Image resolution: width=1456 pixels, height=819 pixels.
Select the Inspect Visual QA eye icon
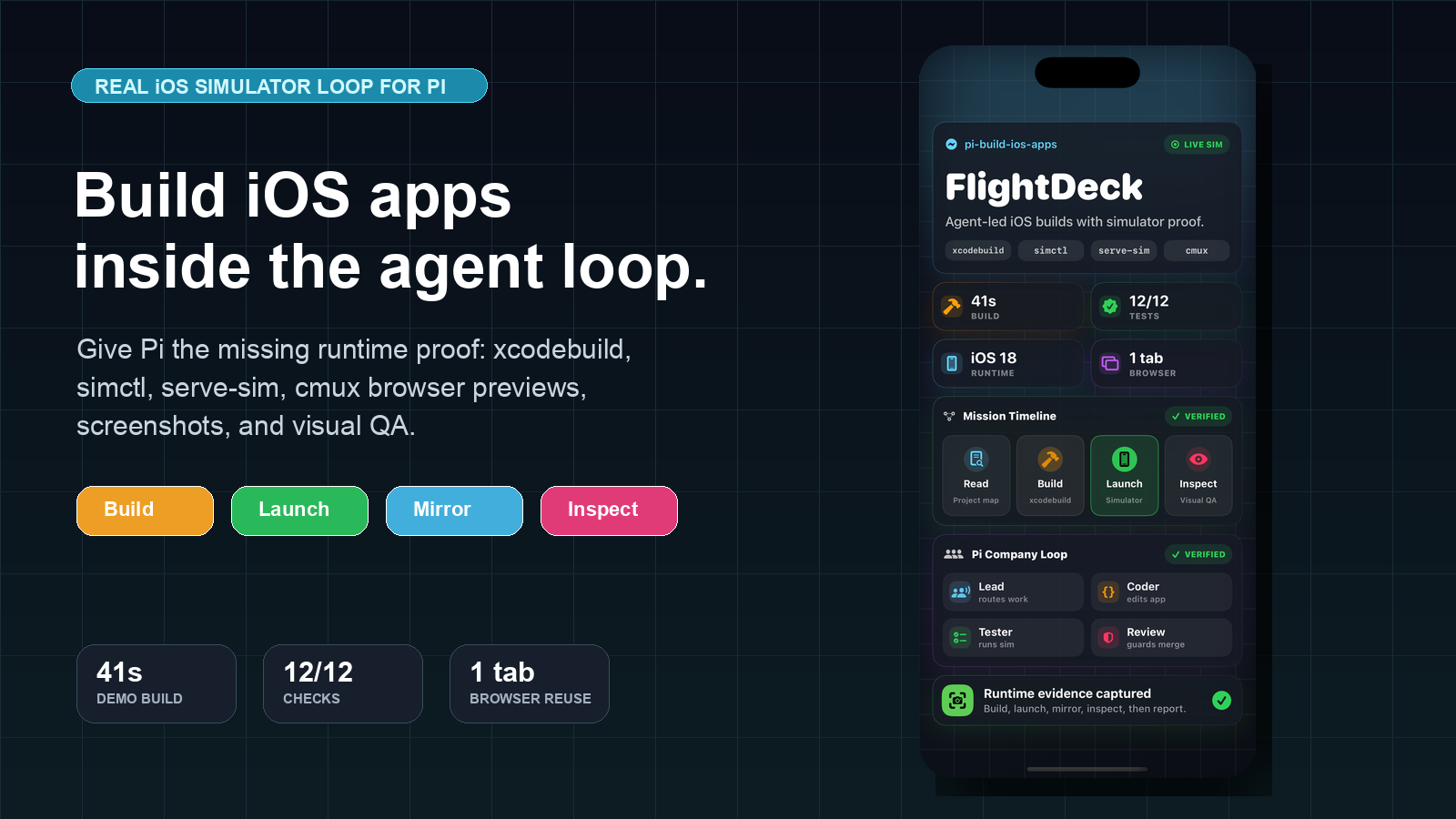point(1198,459)
